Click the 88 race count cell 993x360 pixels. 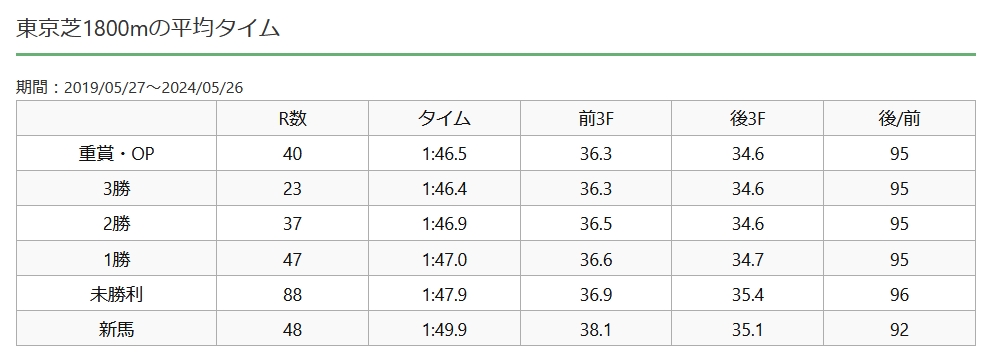293,295
